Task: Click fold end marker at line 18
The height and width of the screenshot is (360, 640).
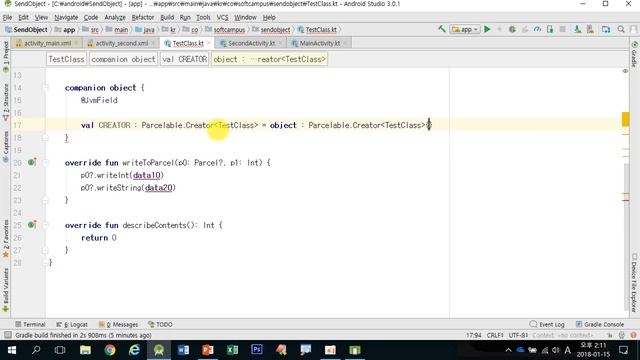Action: click(x=46, y=138)
